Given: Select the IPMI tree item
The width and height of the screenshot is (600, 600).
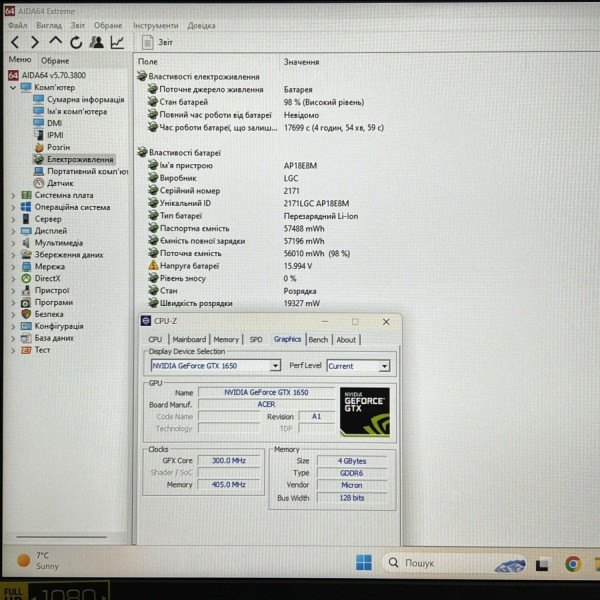Looking at the screenshot, I should tap(49, 135).
